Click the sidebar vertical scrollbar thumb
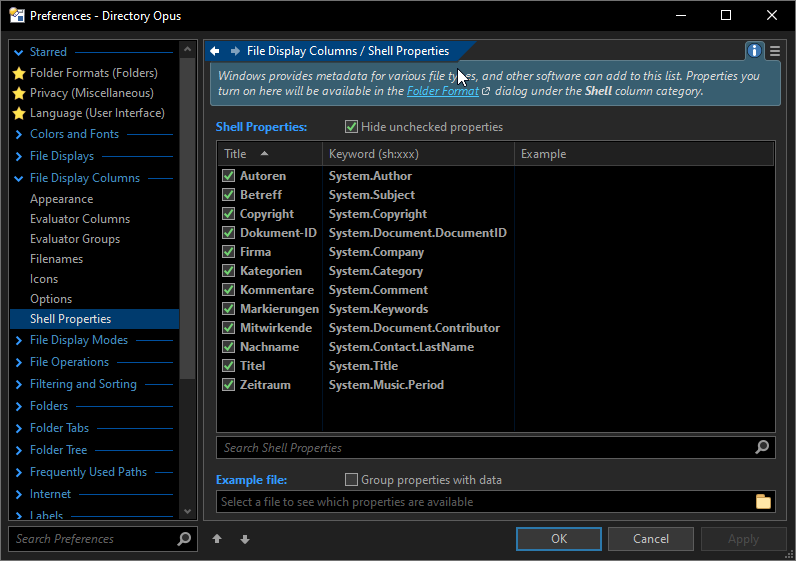Screen dimensions: 796x561 [187, 218]
